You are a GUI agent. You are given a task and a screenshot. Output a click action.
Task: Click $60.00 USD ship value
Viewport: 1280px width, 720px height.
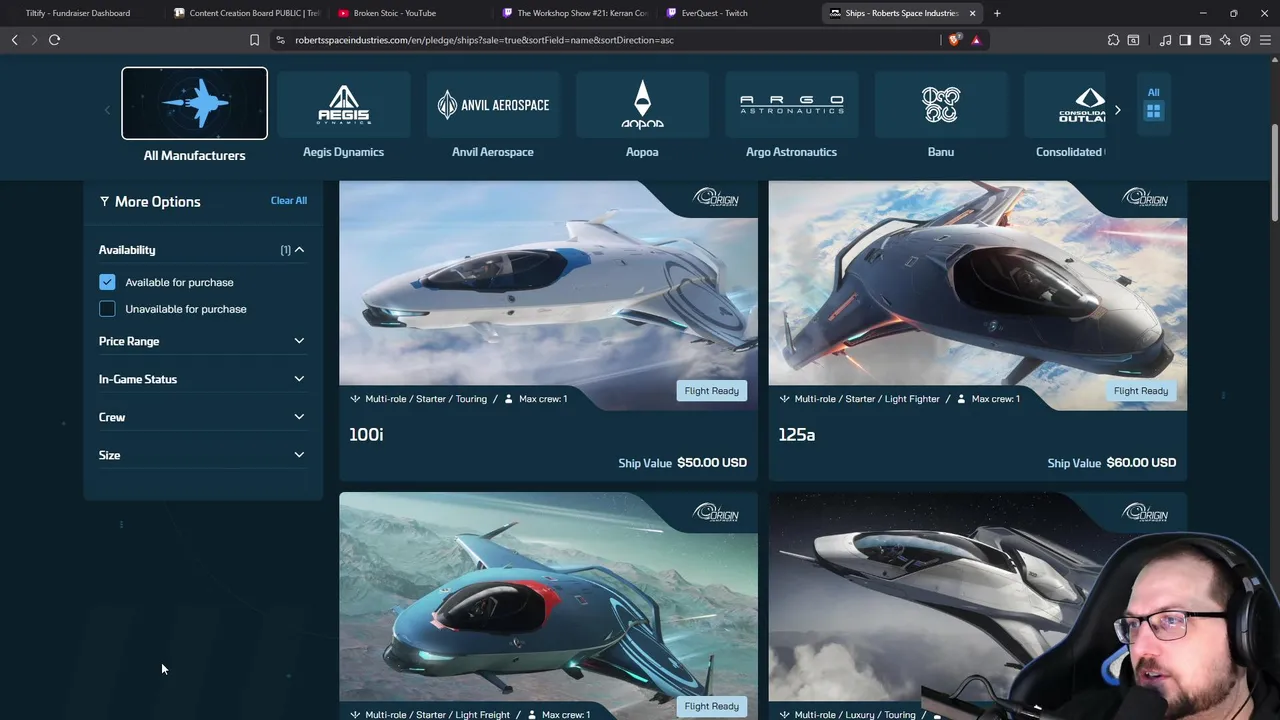1141,463
